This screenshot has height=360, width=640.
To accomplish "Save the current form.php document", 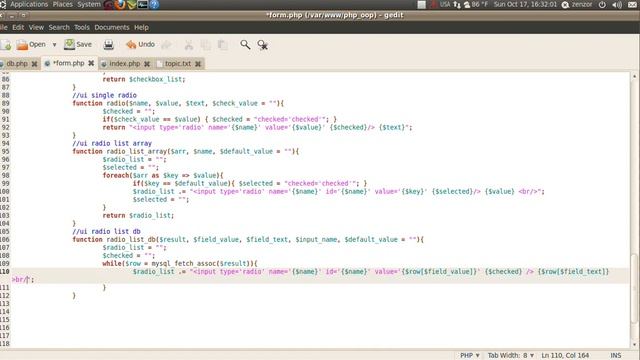I will [78, 44].
